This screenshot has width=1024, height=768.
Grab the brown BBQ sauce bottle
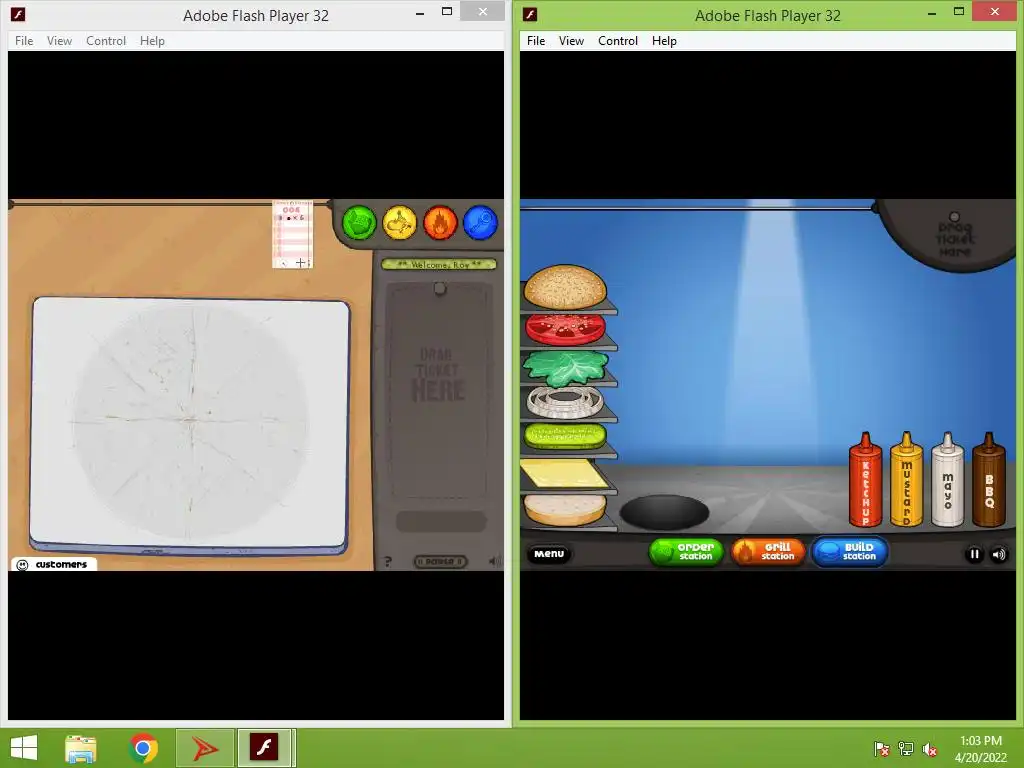pos(989,480)
